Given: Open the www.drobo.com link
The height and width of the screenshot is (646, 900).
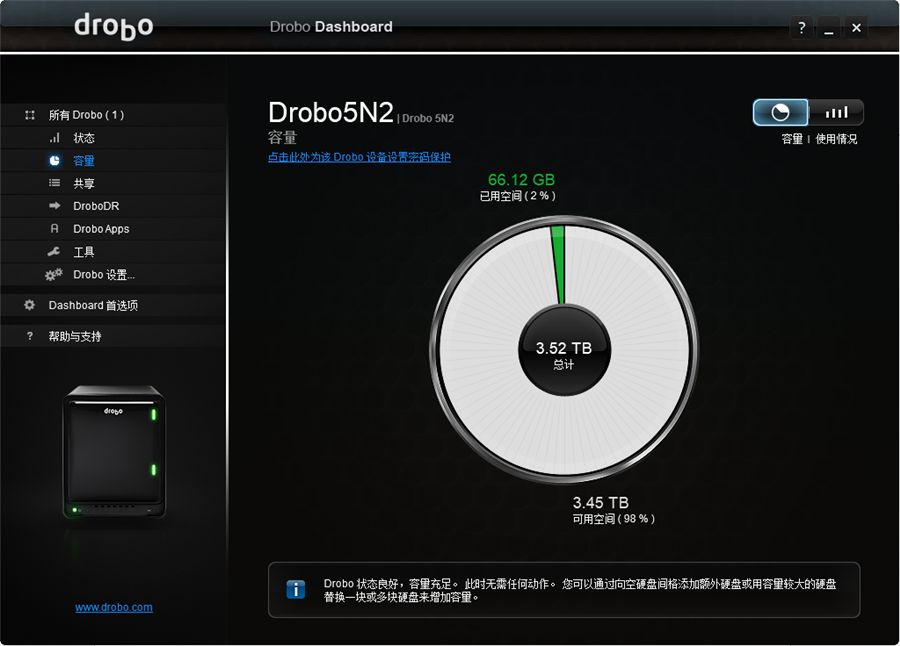Looking at the screenshot, I should [x=114, y=607].
